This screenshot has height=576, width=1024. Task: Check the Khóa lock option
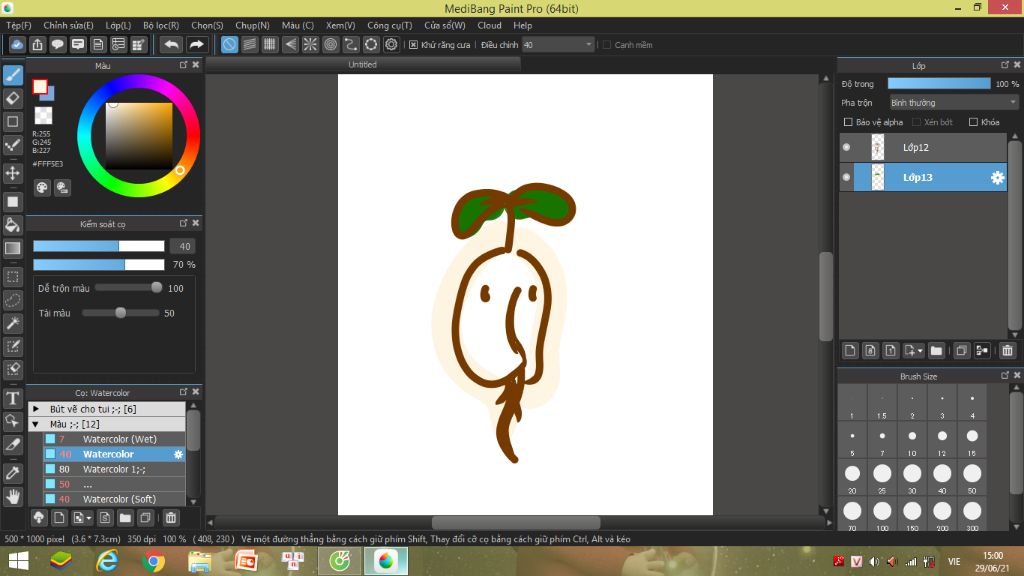click(x=973, y=122)
